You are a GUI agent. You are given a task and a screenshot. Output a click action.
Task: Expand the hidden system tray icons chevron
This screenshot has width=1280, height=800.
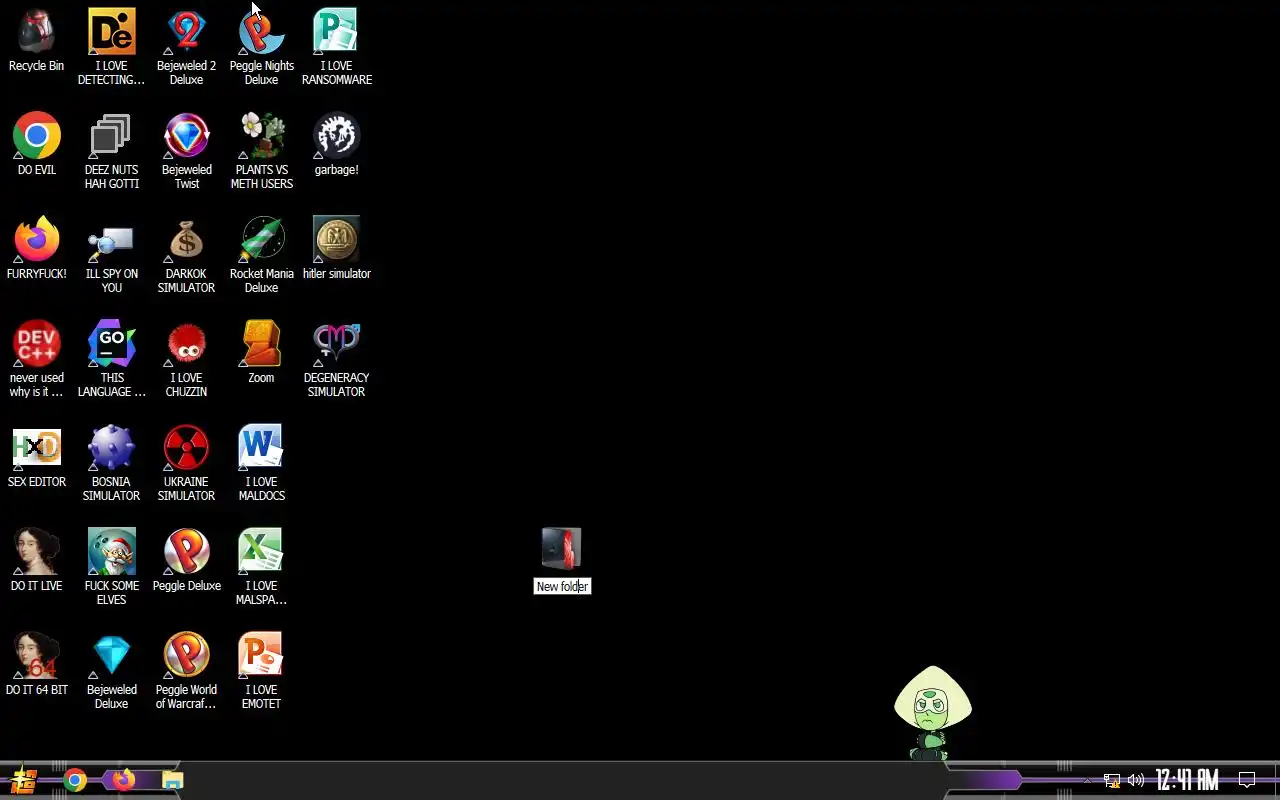click(1087, 780)
